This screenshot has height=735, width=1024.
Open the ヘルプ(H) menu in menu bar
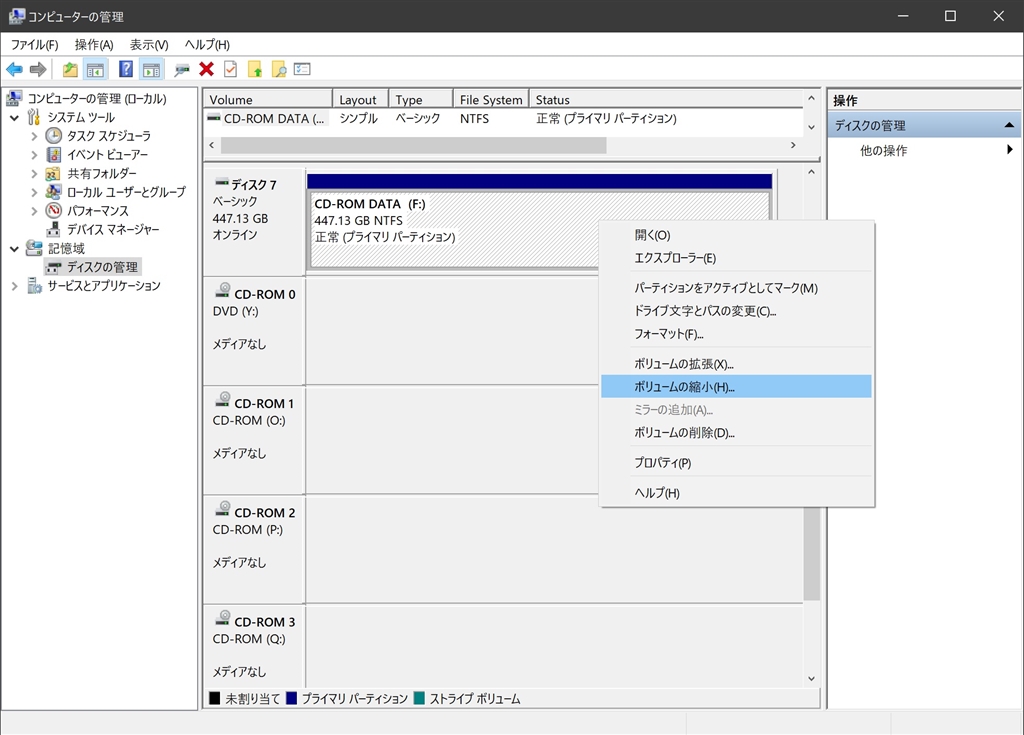(207, 44)
